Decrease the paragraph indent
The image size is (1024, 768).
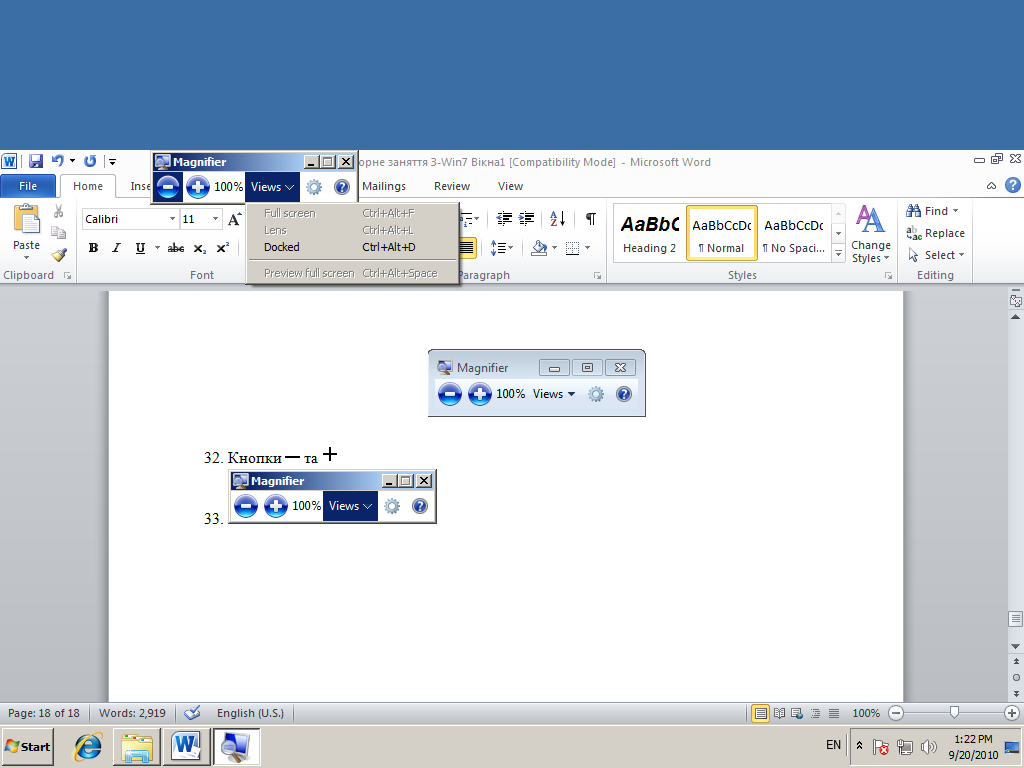point(504,218)
